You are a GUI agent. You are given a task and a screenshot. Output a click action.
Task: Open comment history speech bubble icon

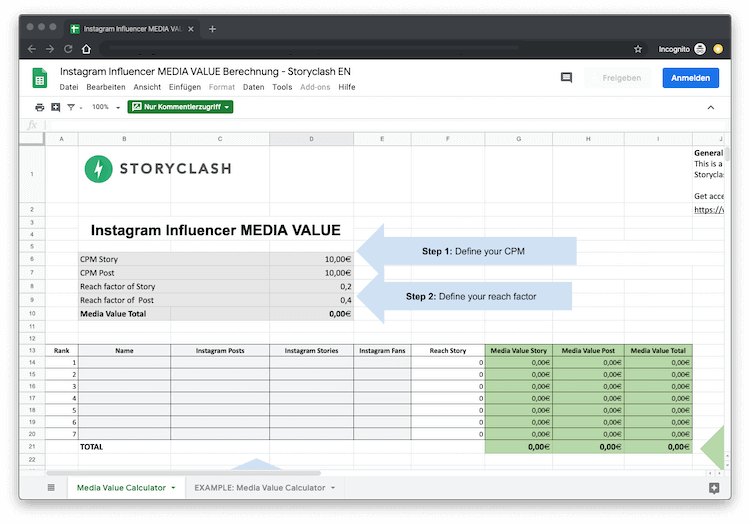click(566, 78)
